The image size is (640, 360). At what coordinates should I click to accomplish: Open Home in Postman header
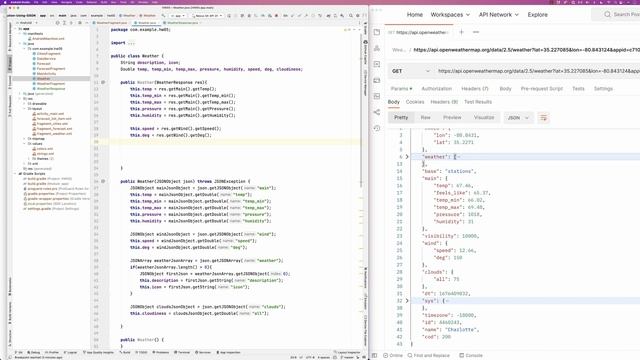[x=415, y=15]
